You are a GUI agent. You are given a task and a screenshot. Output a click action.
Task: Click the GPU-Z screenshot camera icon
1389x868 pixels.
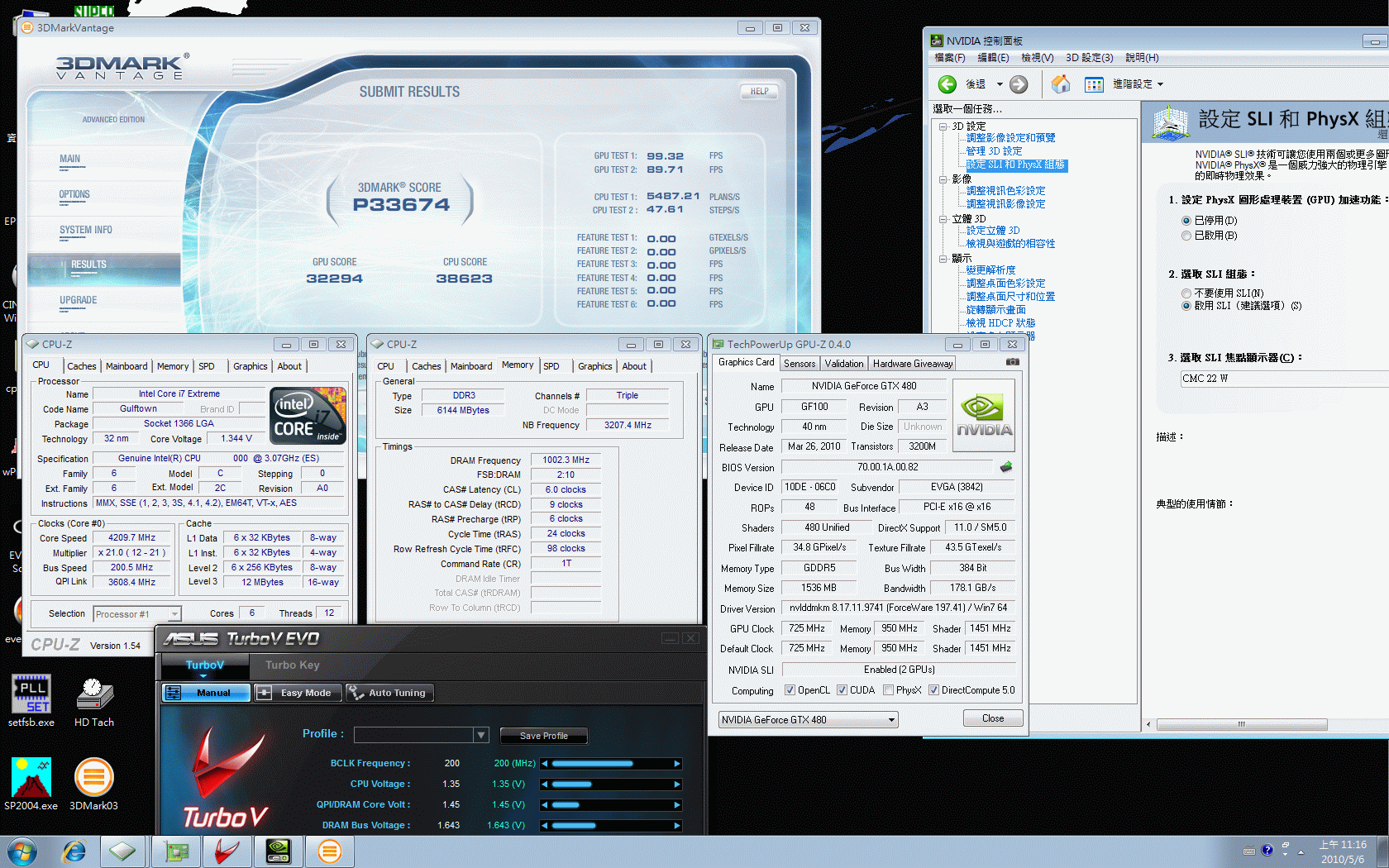pyautogui.click(x=1012, y=362)
